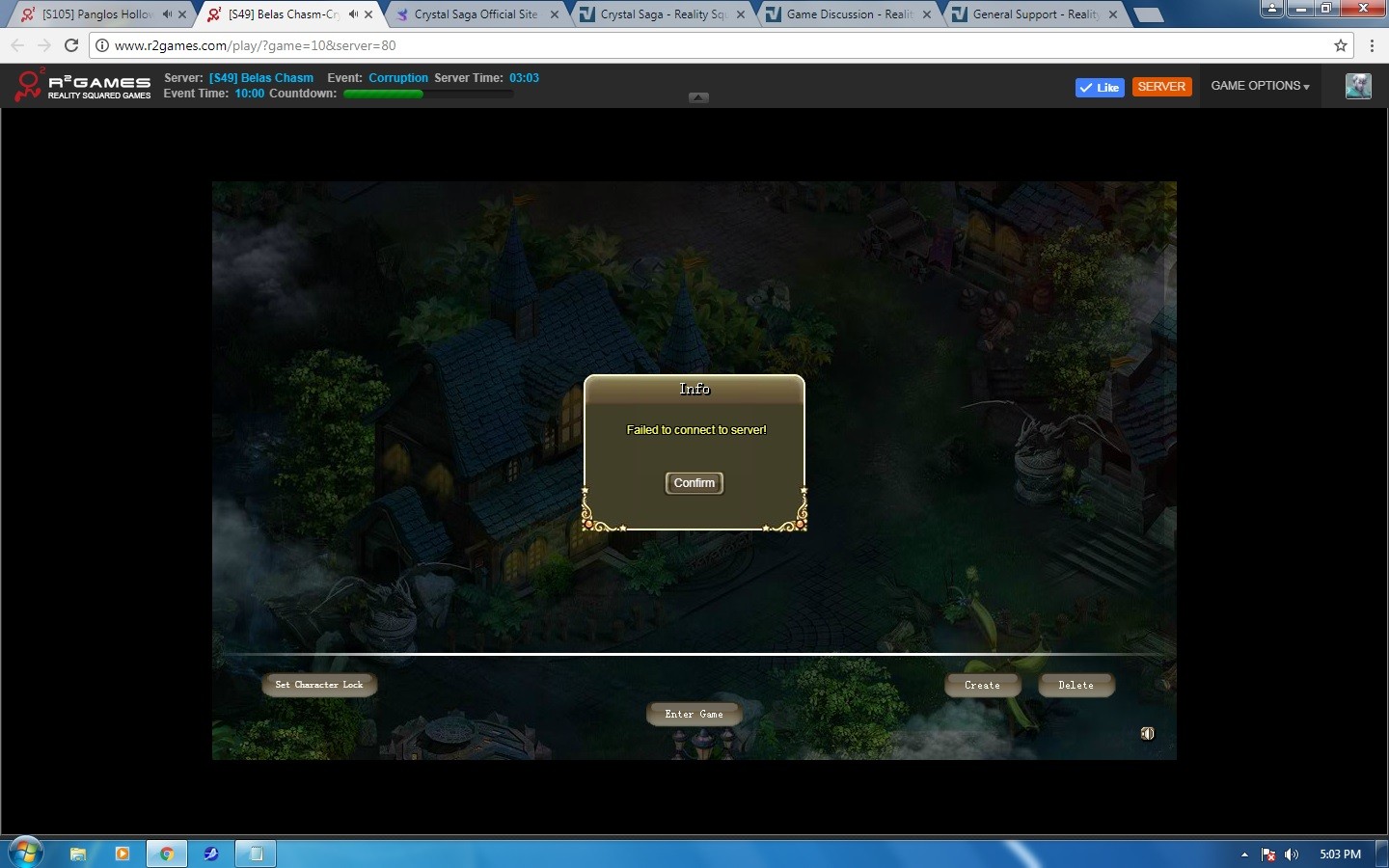Close the S105 Panglos Hollow tab
Image resolution: width=1389 pixels, height=868 pixels.
click(x=182, y=14)
